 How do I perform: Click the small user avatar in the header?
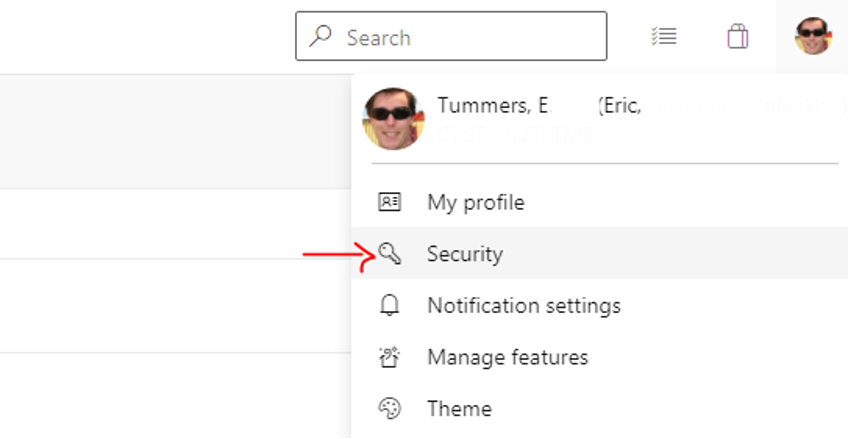pos(812,37)
